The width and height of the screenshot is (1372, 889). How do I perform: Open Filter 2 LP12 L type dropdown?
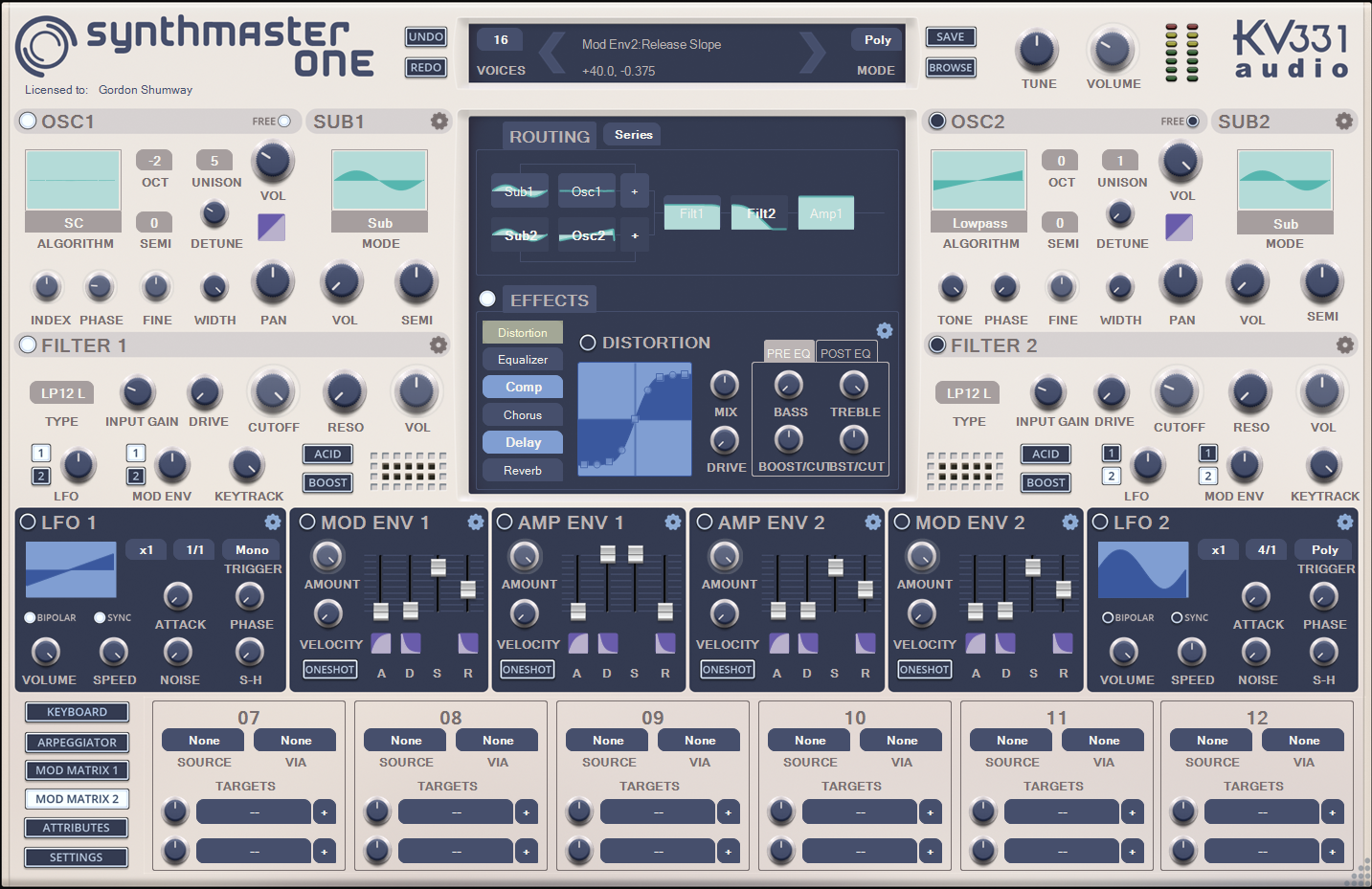[969, 392]
